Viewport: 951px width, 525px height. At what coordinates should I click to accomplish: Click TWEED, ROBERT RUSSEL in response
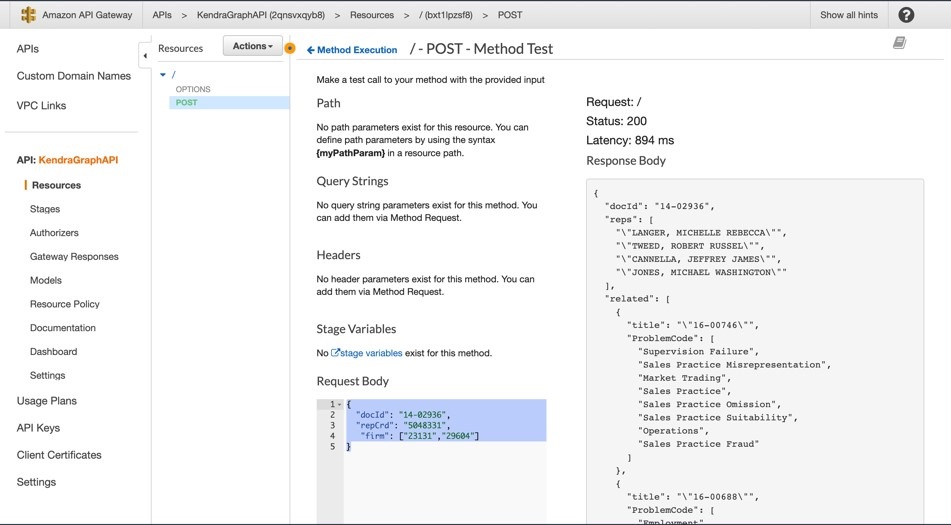tap(690, 246)
